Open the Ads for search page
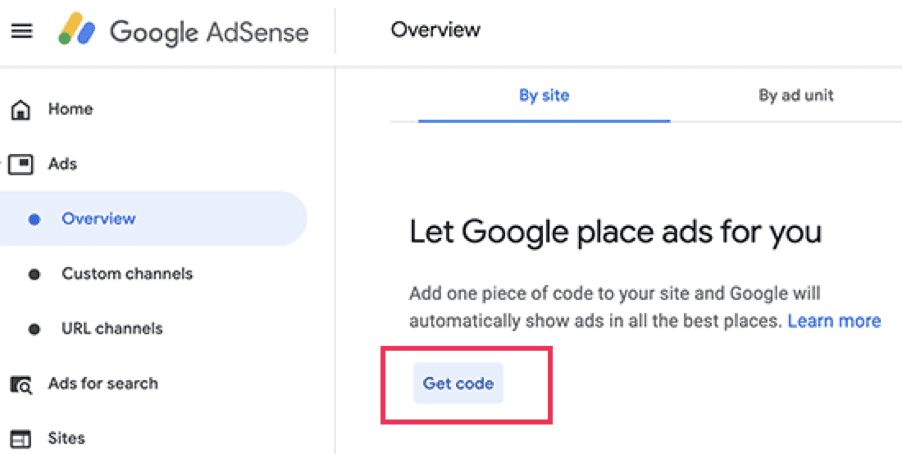Image resolution: width=902 pixels, height=454 pixels. pos(103,384)
